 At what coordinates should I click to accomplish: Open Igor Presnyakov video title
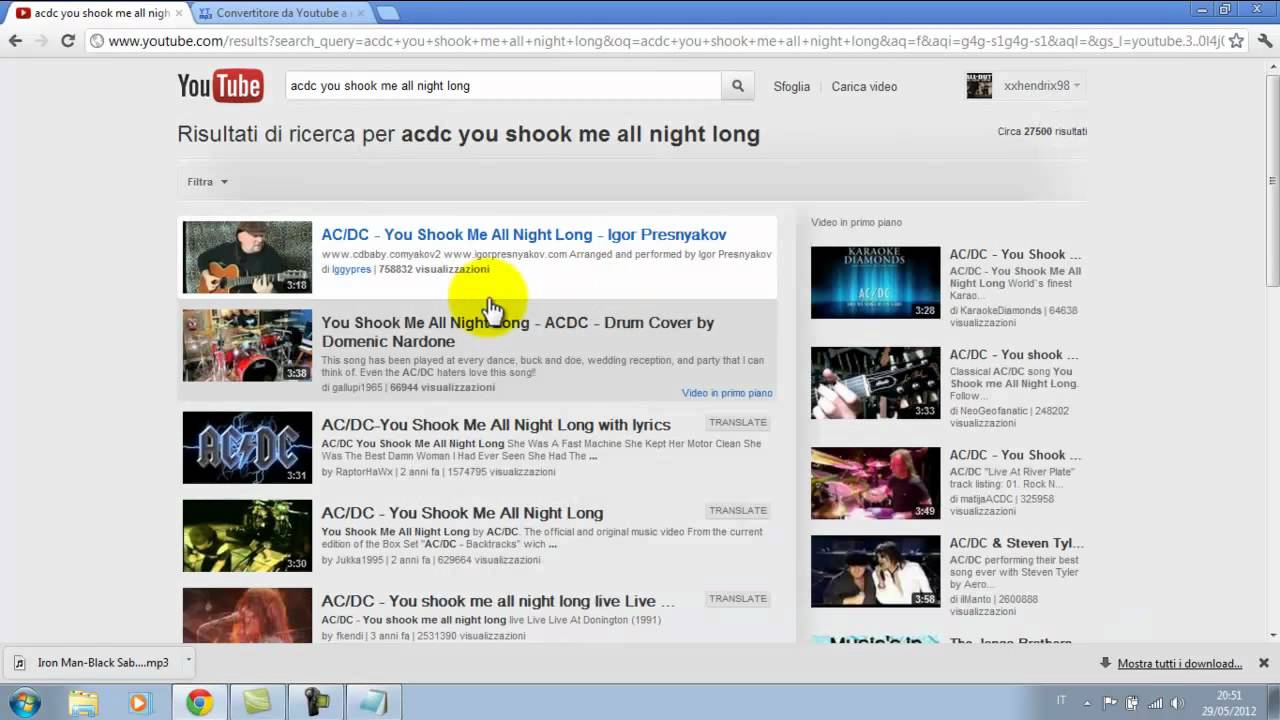click(x=524, y=234)
